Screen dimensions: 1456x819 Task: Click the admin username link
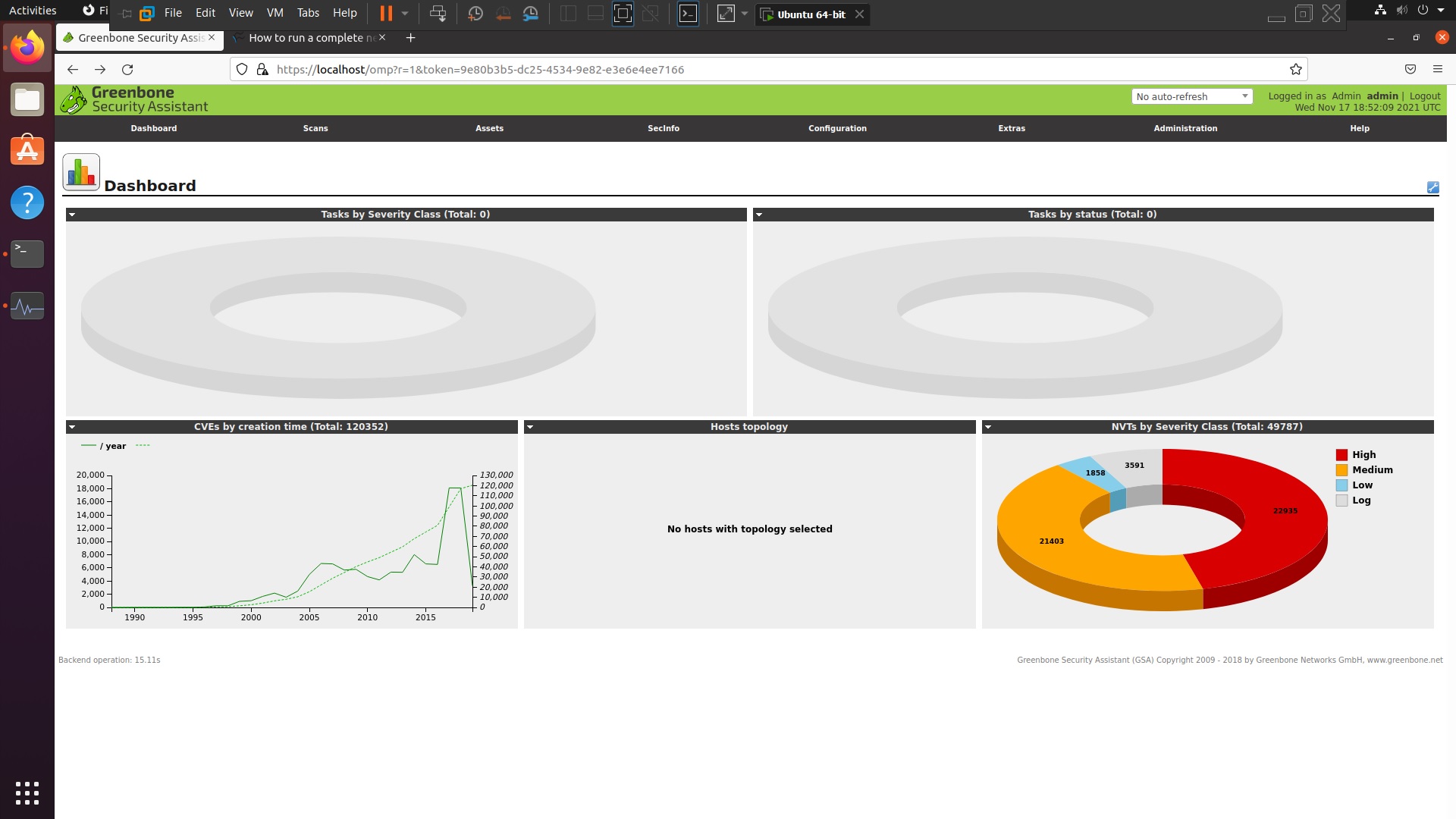[x=1382, y=96]
